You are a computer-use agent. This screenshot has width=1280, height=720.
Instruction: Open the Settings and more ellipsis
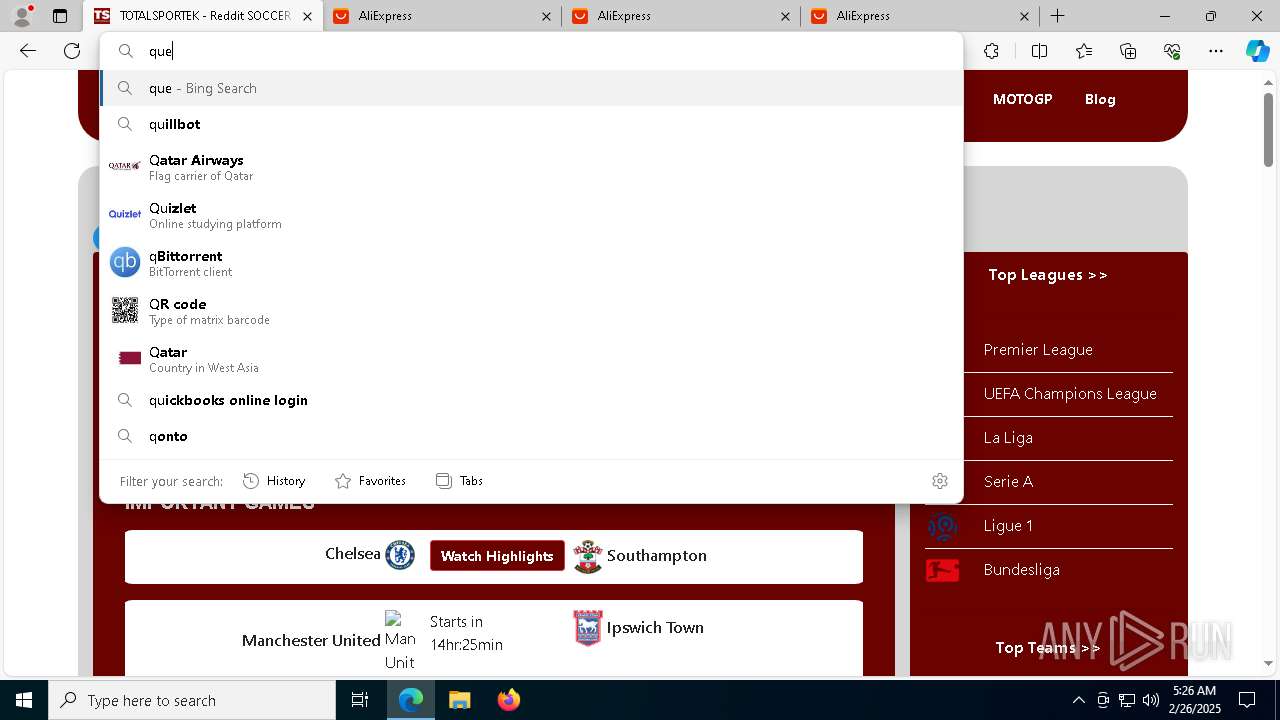1216,51
